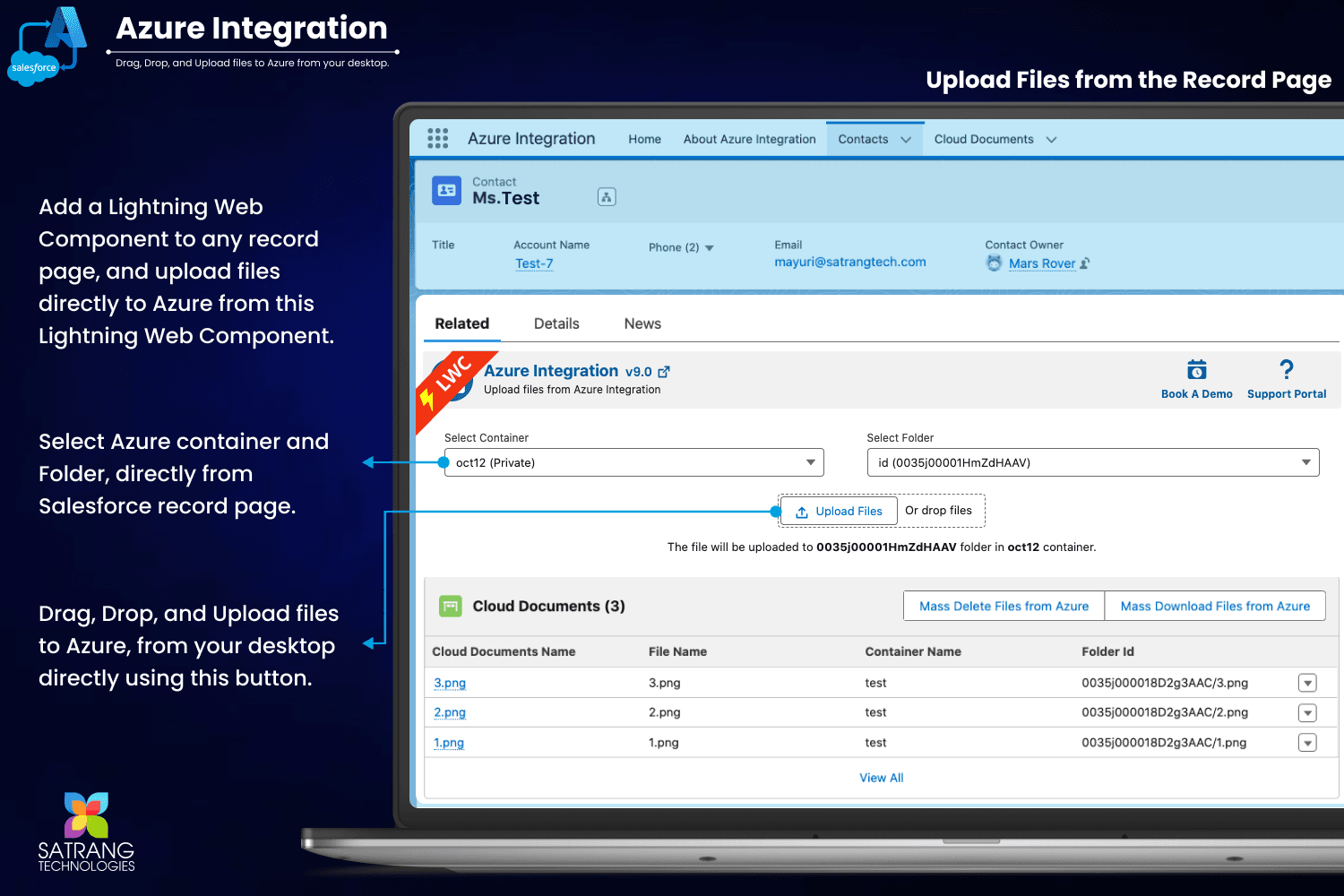Click the Mars Rover owner avatar
This screenshot has height=896, width=1344.
tap(994, 263)
